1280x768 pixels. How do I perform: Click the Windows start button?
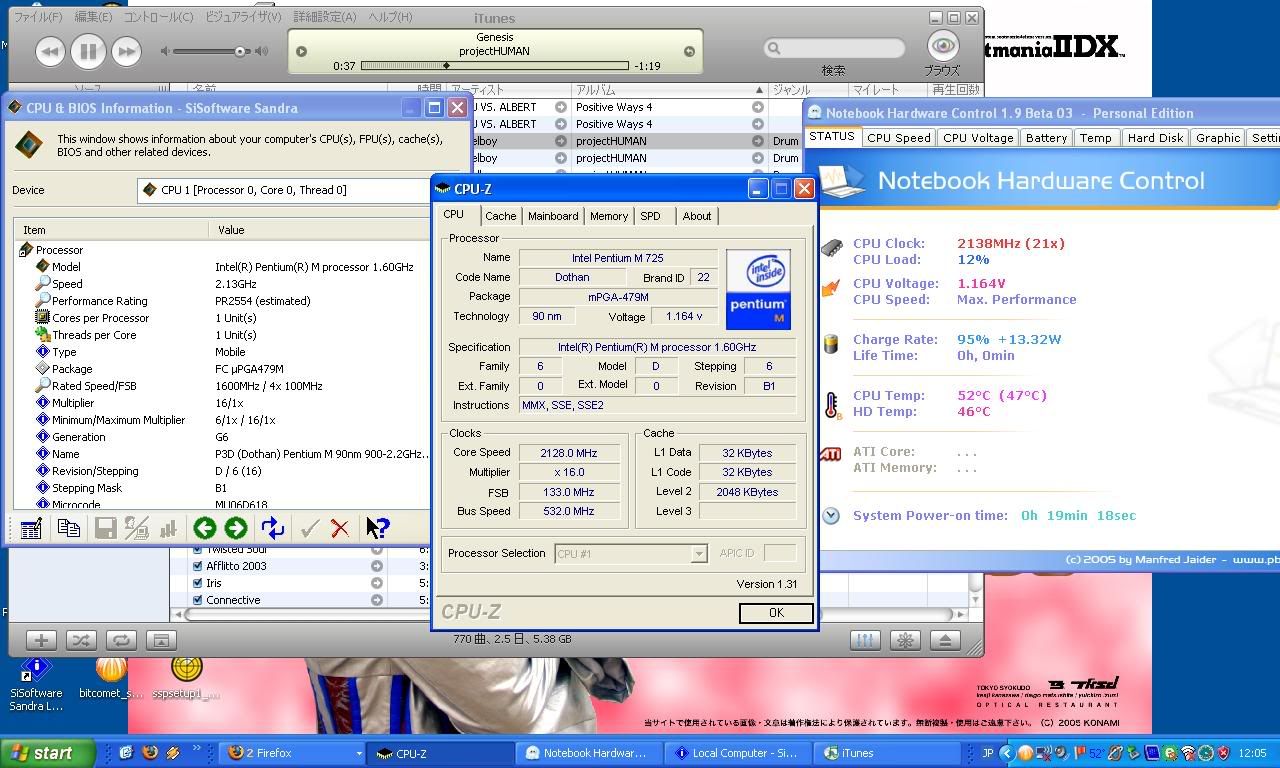pos(47,754)
